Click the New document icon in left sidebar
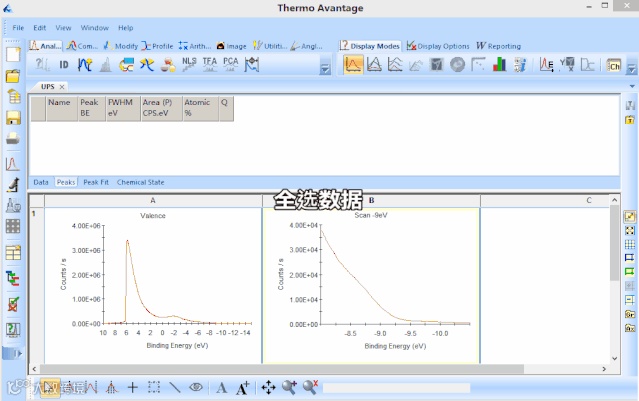The image size is (639, 401). coord(13,54)
